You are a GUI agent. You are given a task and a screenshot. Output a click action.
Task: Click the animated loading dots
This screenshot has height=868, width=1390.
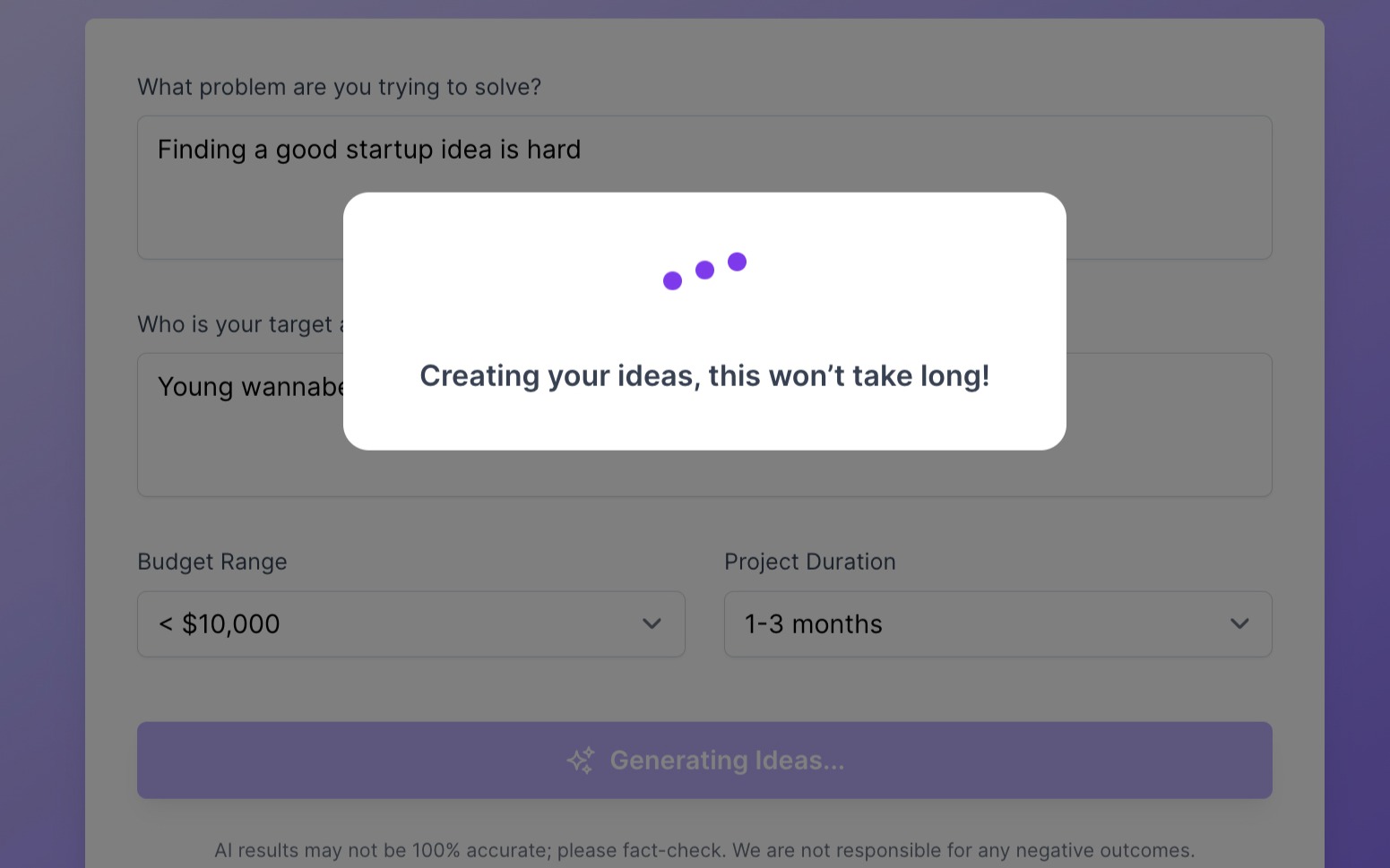[x=704, y=270]
